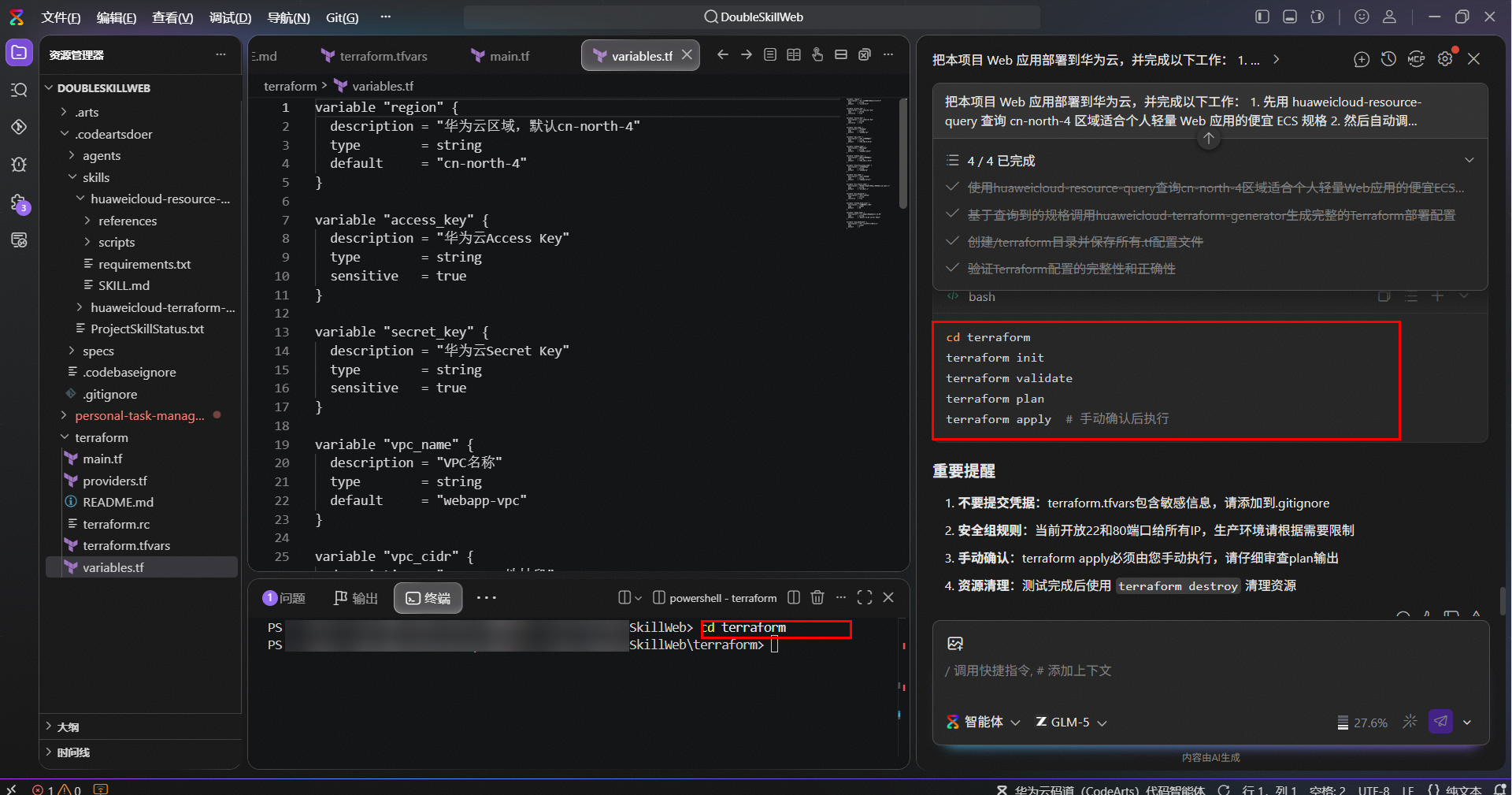Screen dimensions: 1512x795
Task: Start a new chat with plus icon
Action: pos(1362,59)
